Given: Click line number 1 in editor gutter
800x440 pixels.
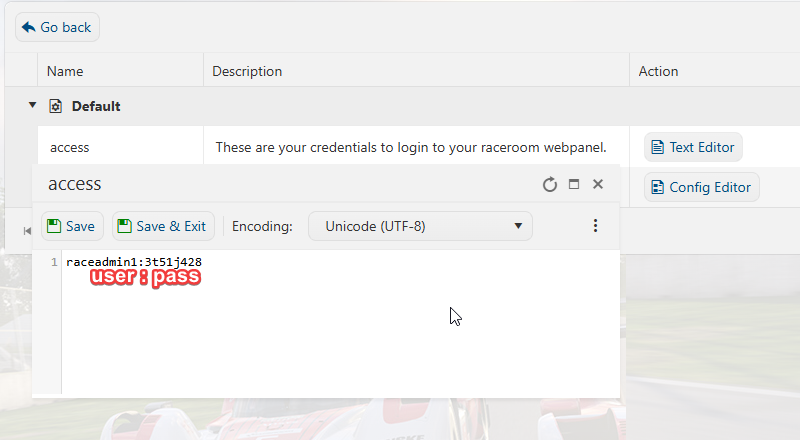Looking at the screenshot, I should pyautogui.click(x=54, y=262).
